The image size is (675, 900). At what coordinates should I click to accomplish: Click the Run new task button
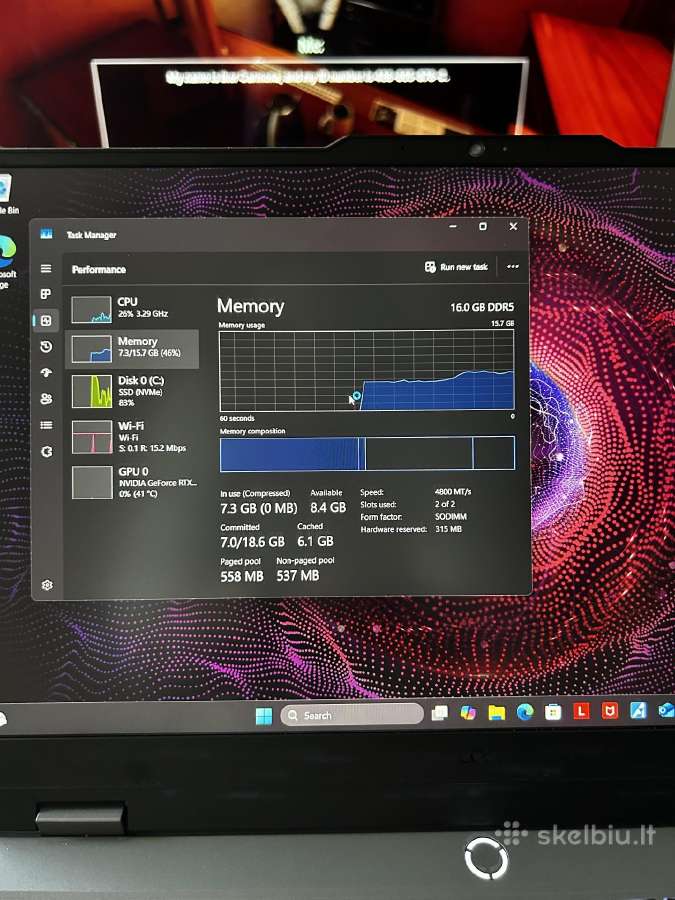click(x=456, y=267)
